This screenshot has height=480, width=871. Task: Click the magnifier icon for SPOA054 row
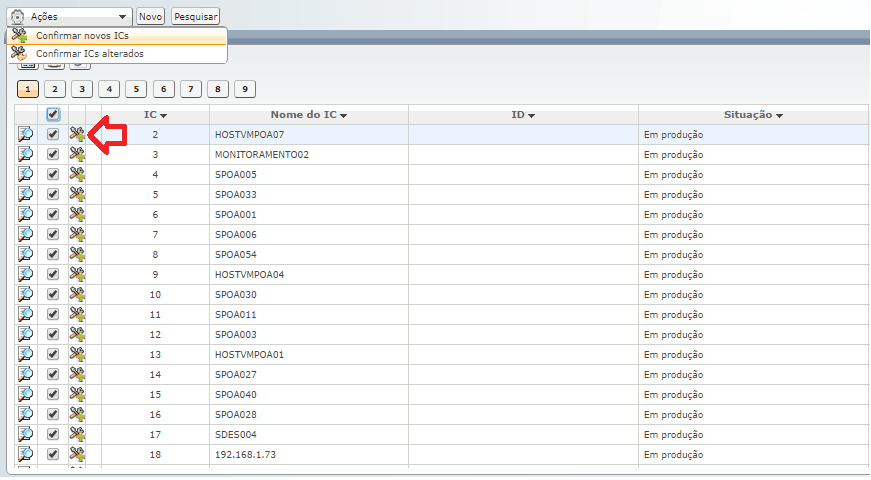click(x=25, y=254)
